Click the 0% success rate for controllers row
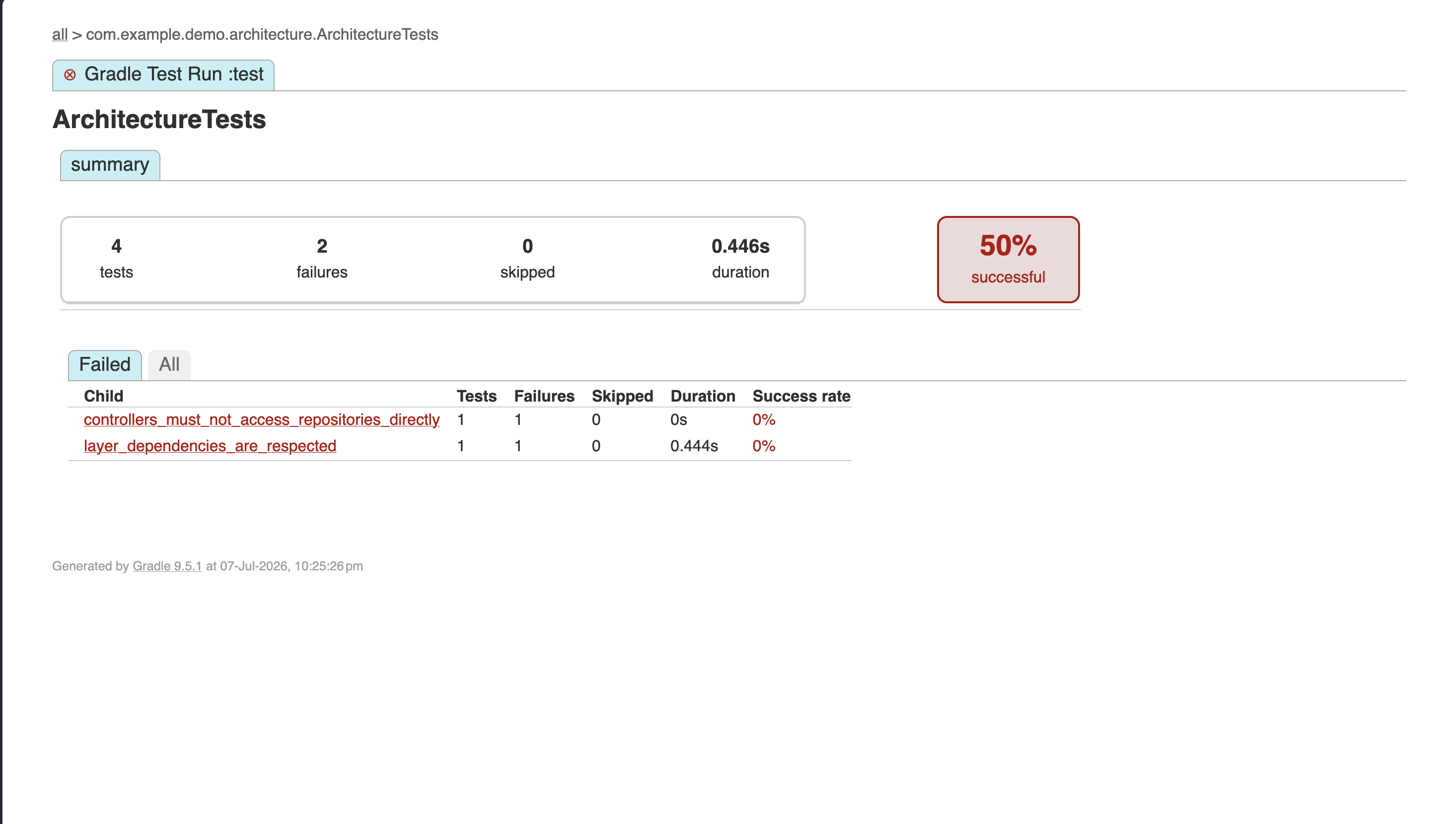This screenshot has height=824, width=1456. point(764,420)
